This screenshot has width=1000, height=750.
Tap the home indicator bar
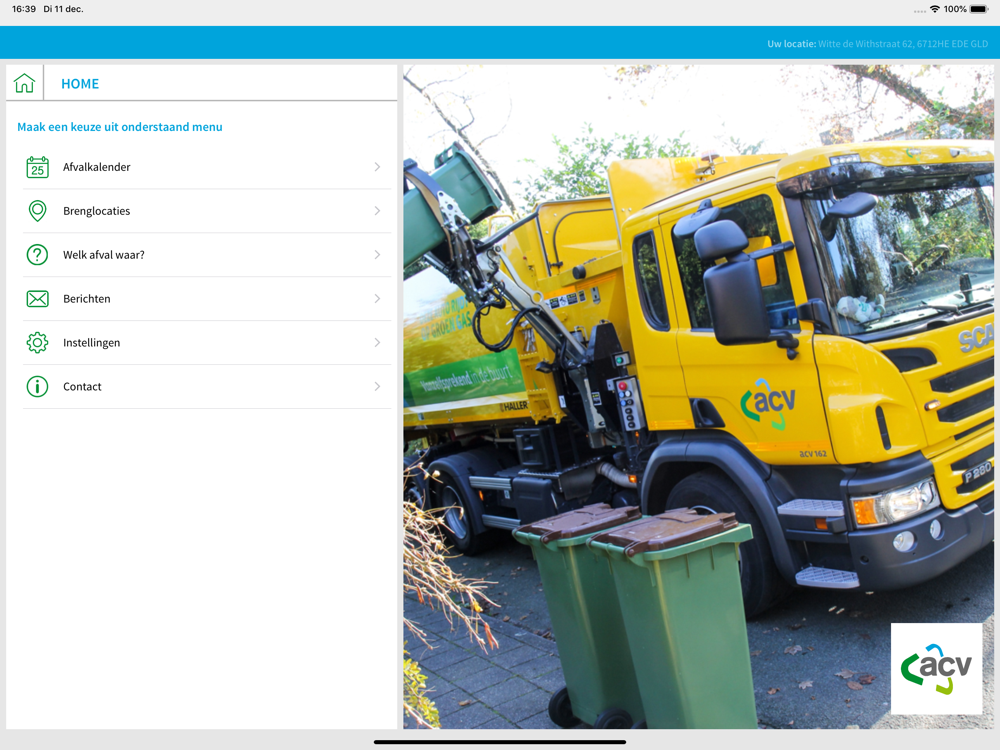click(500, 742)
